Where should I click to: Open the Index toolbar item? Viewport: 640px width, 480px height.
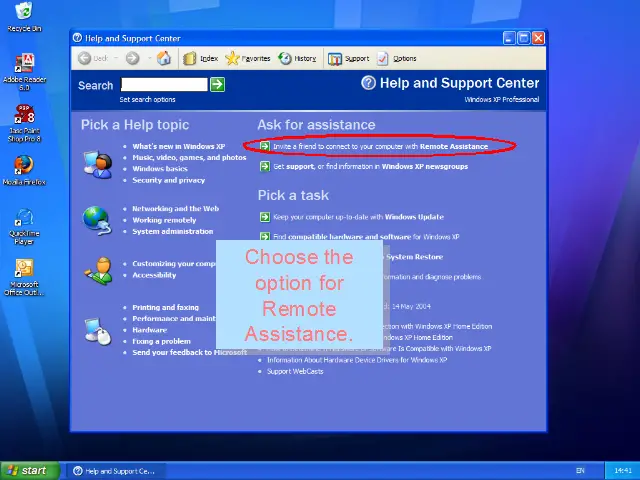coord(200,58)
